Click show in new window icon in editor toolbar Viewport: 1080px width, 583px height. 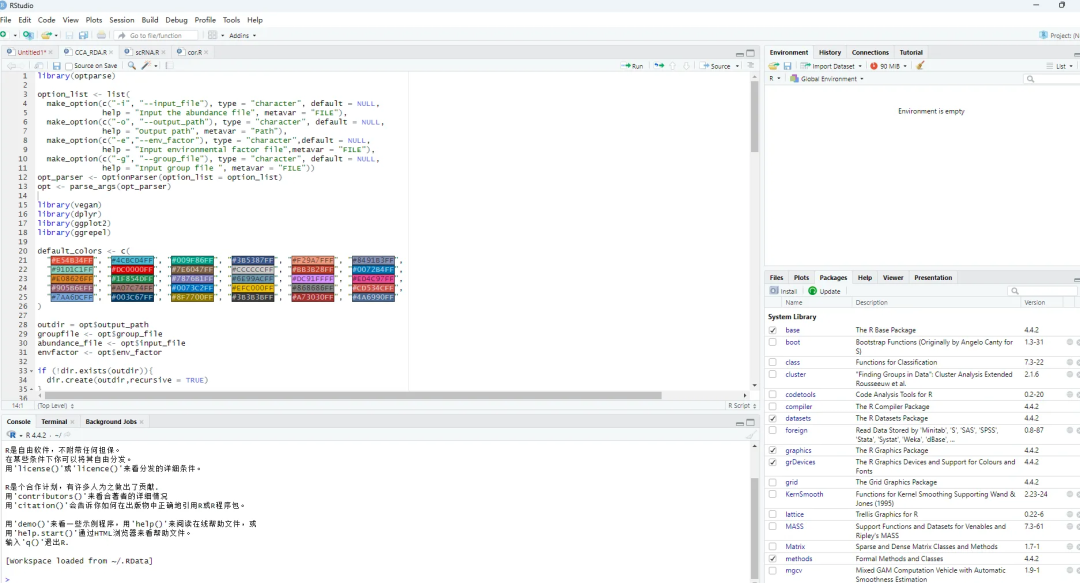pos(39,65)
